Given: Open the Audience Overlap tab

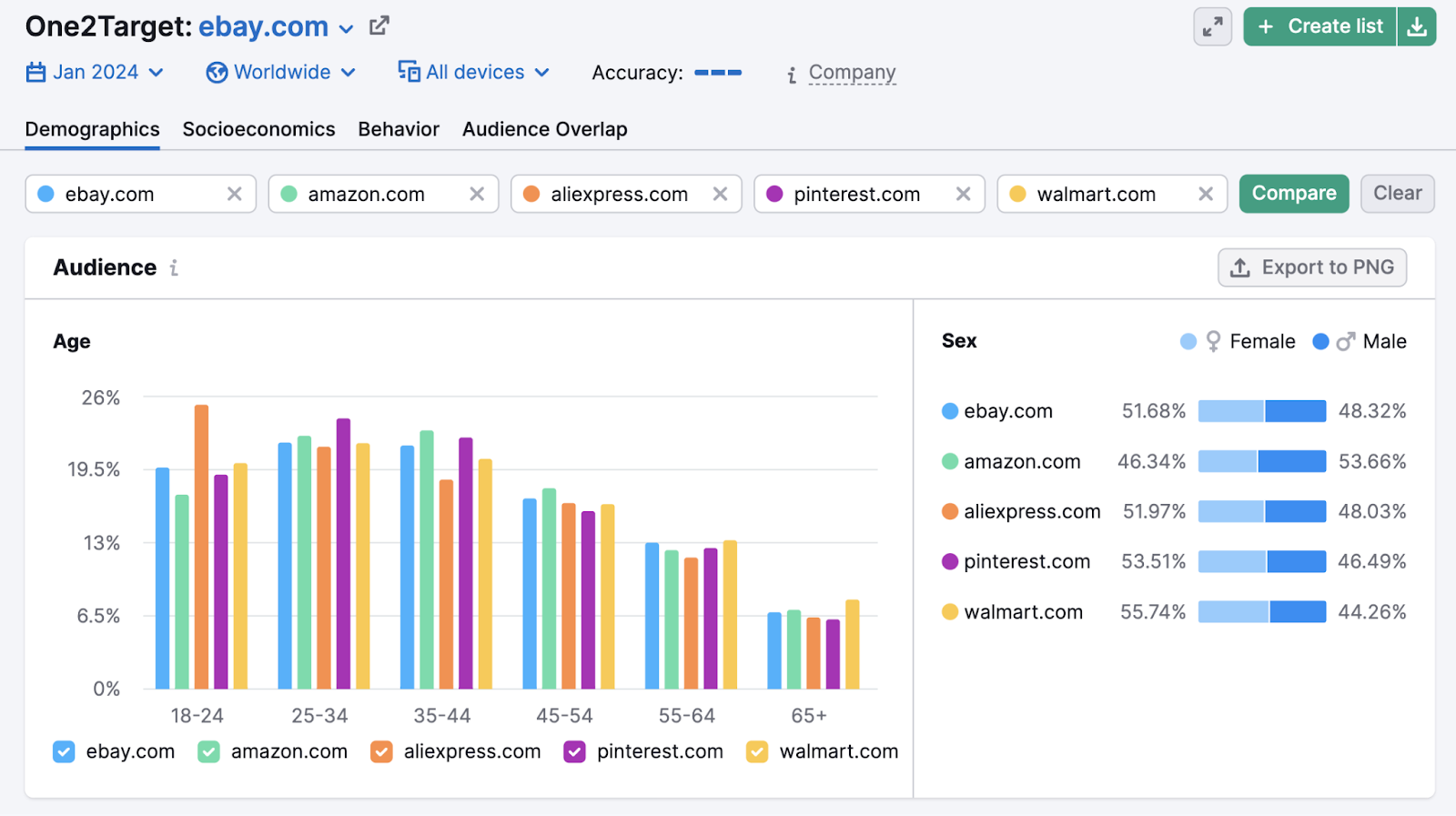Looking at the screenshot, I should (544, 129).
